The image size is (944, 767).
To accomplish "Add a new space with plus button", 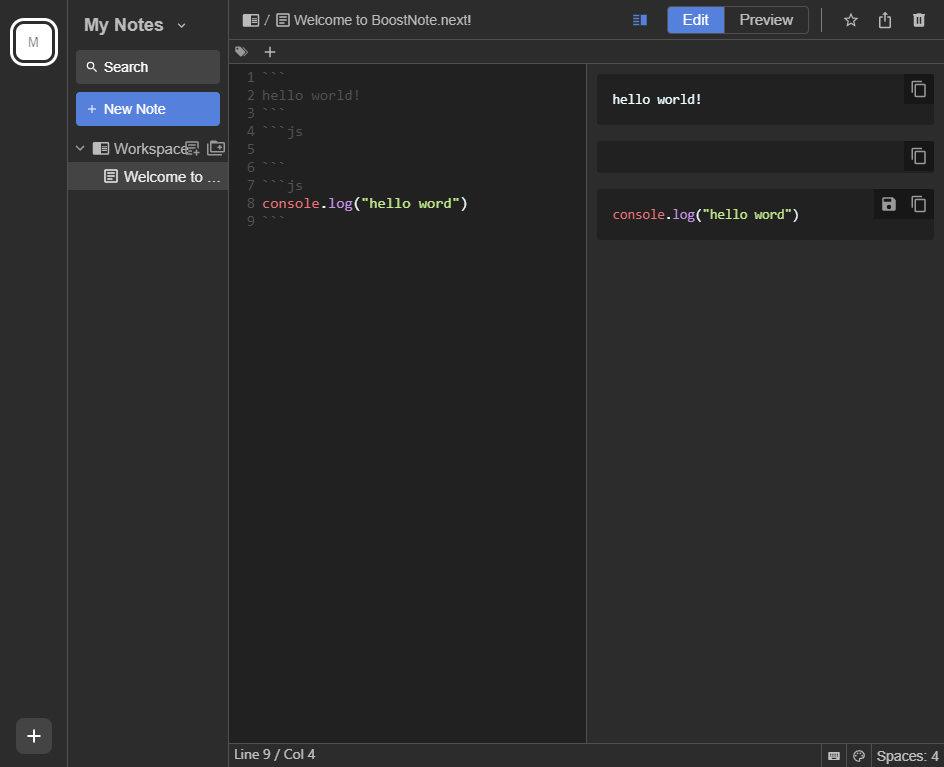I will click(34, 736).
